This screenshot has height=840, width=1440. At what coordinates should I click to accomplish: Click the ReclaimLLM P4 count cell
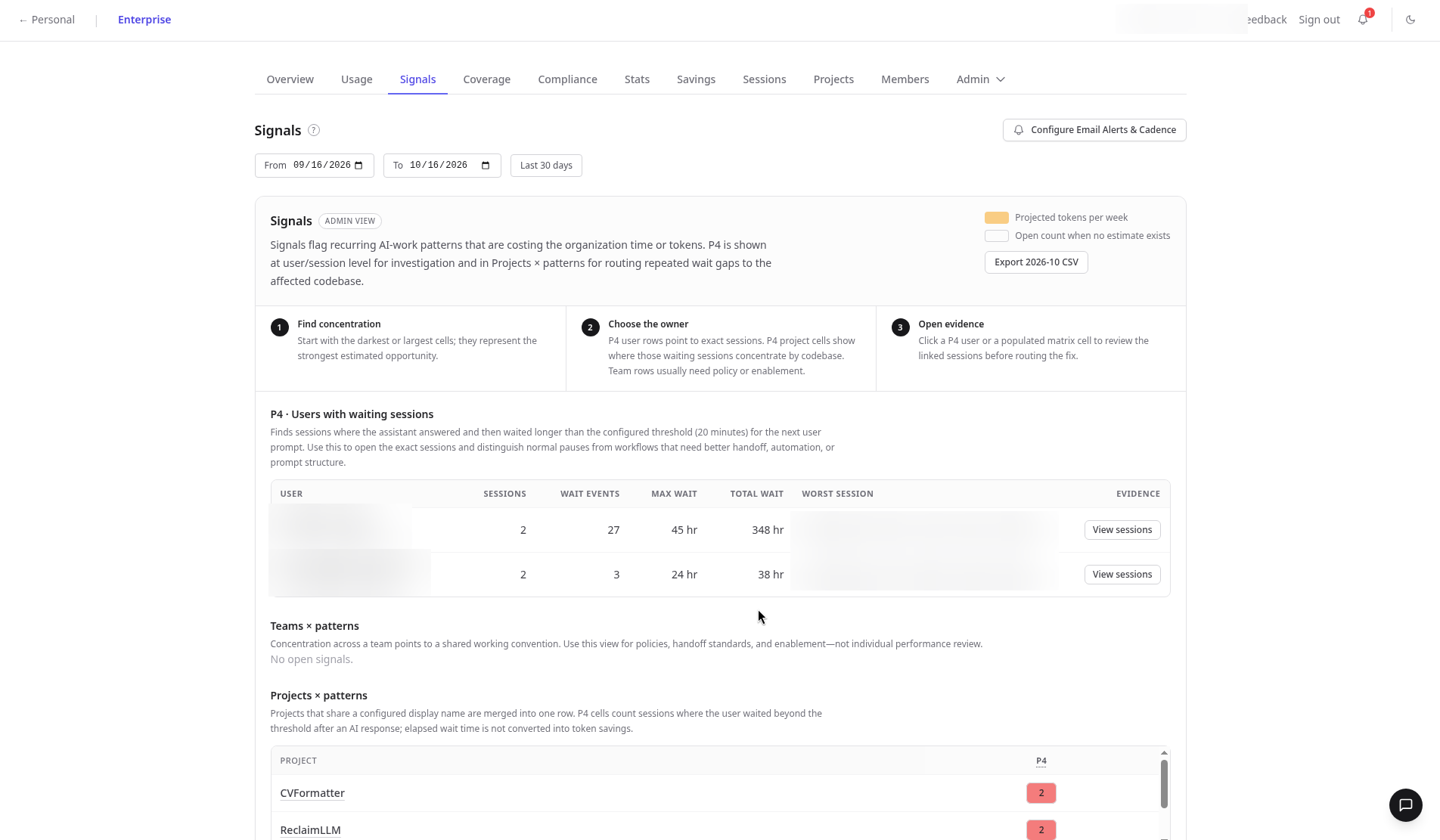[1041, 830]
